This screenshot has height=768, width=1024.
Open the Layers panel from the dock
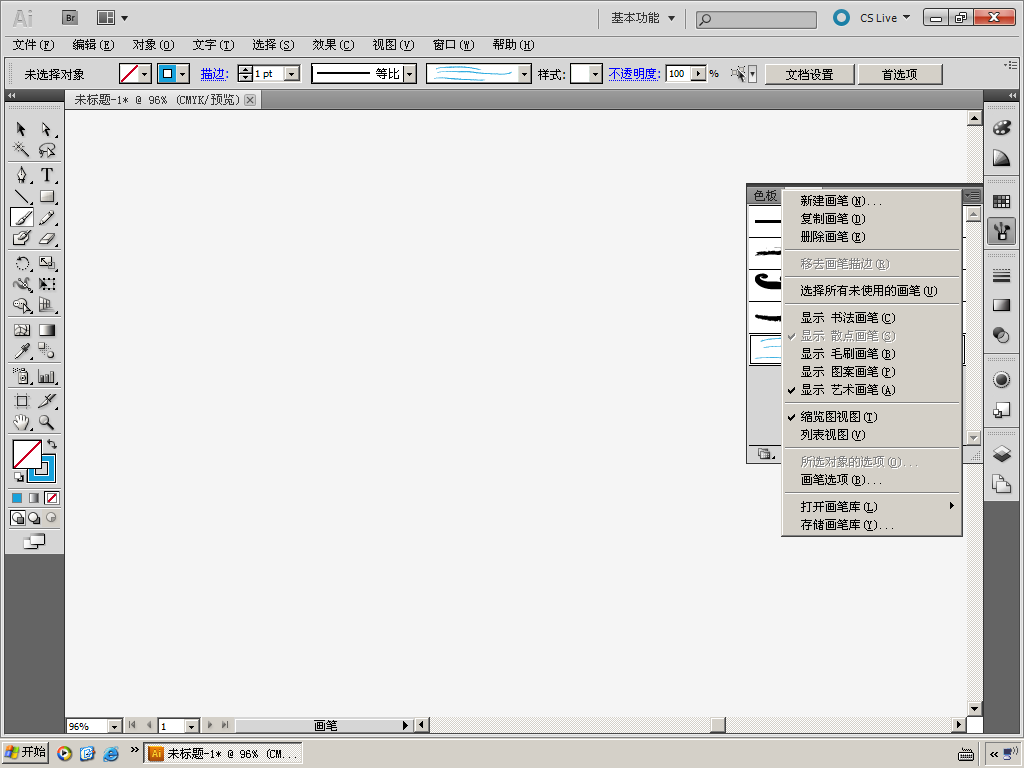pos(1001,454)
